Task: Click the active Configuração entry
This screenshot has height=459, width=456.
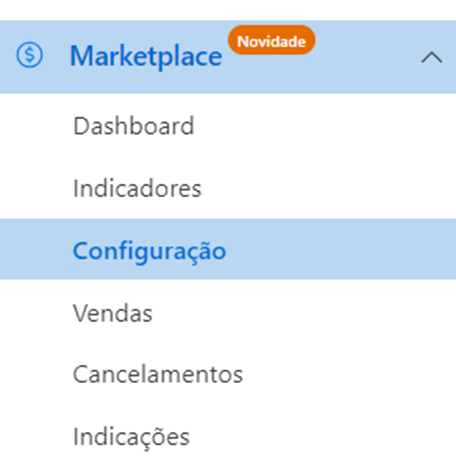Action: (149, 251)
